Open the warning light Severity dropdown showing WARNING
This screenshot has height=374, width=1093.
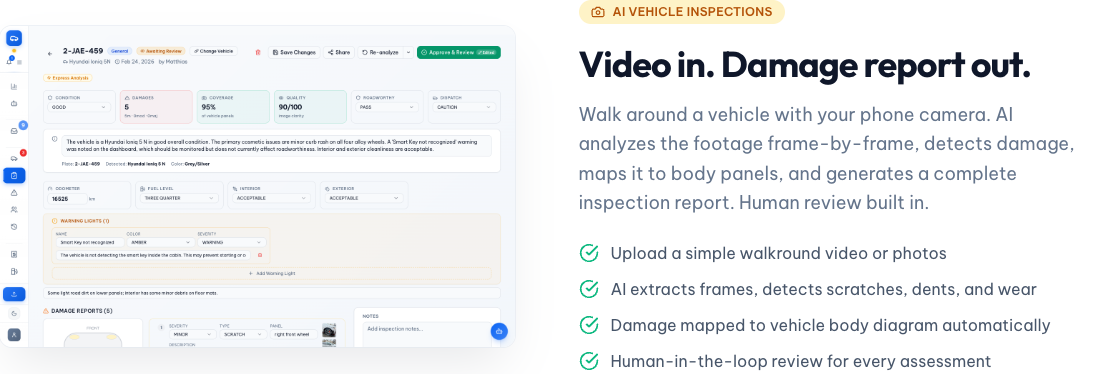(231, 242)
